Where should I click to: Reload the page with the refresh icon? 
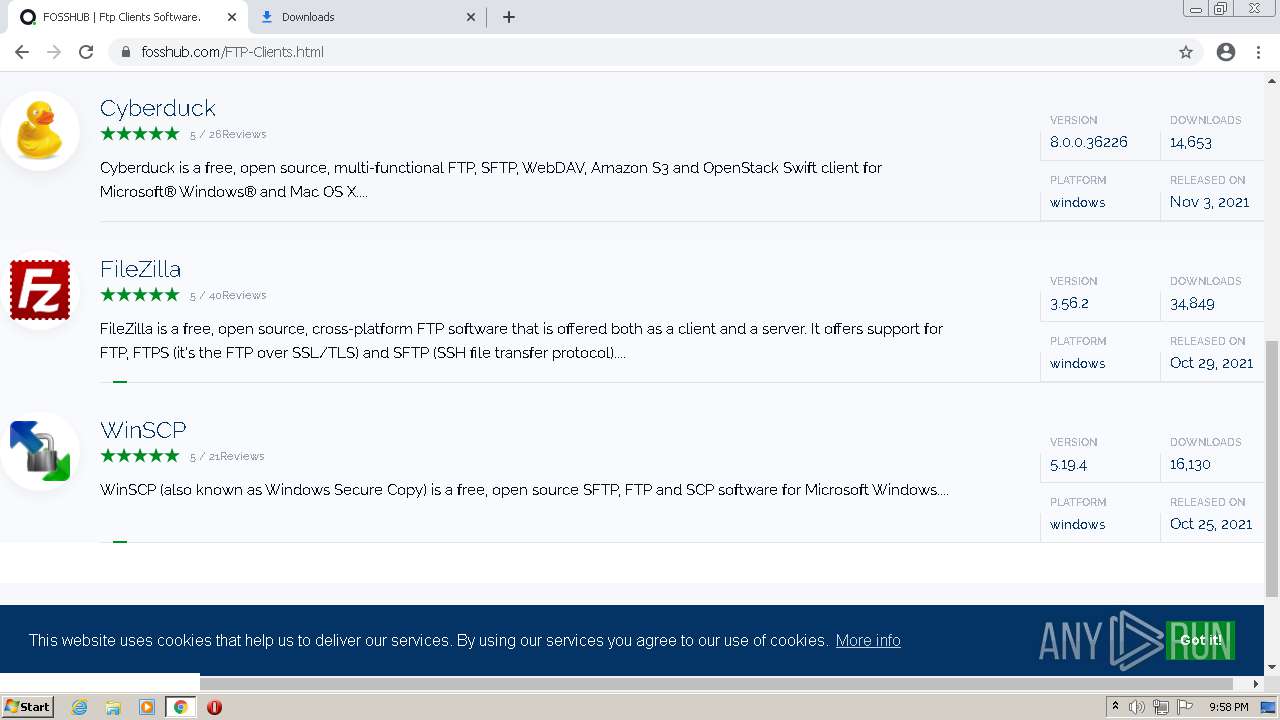(x=86, y=52)
